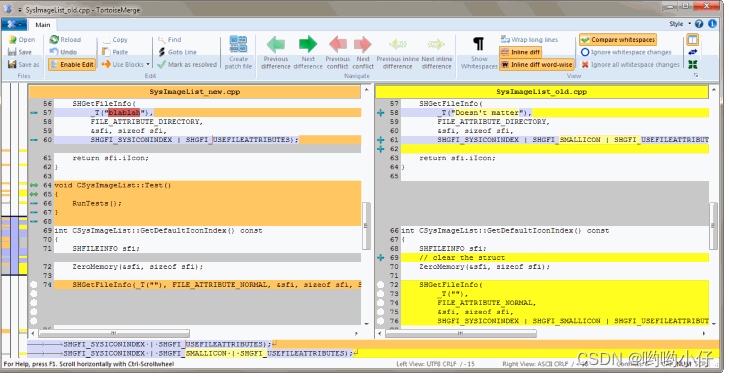The width and height of the screenshot is (729, 377).
Task: Click the left pane's scroll-down arrow
Action: [x=366, y=324]
